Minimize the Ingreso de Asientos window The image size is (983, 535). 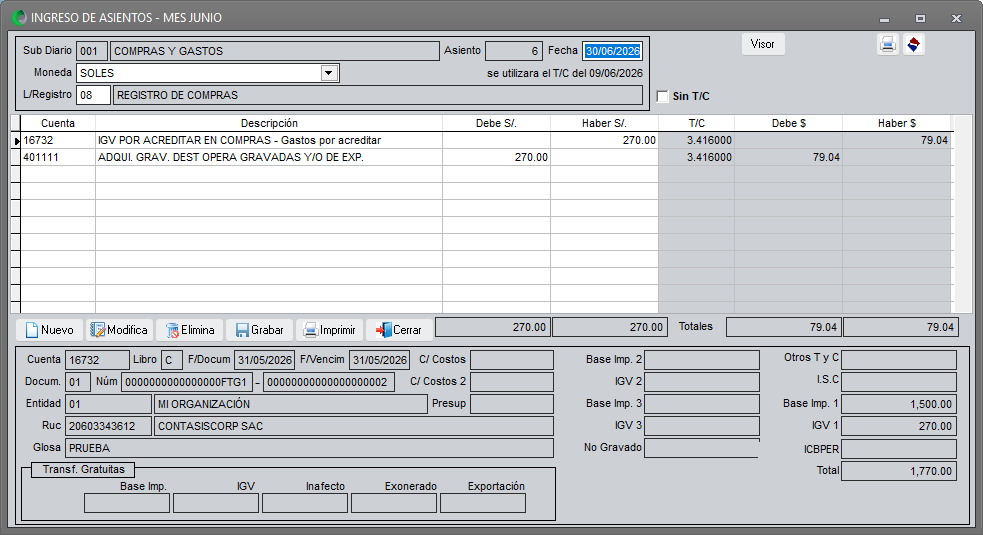(885, 19)
